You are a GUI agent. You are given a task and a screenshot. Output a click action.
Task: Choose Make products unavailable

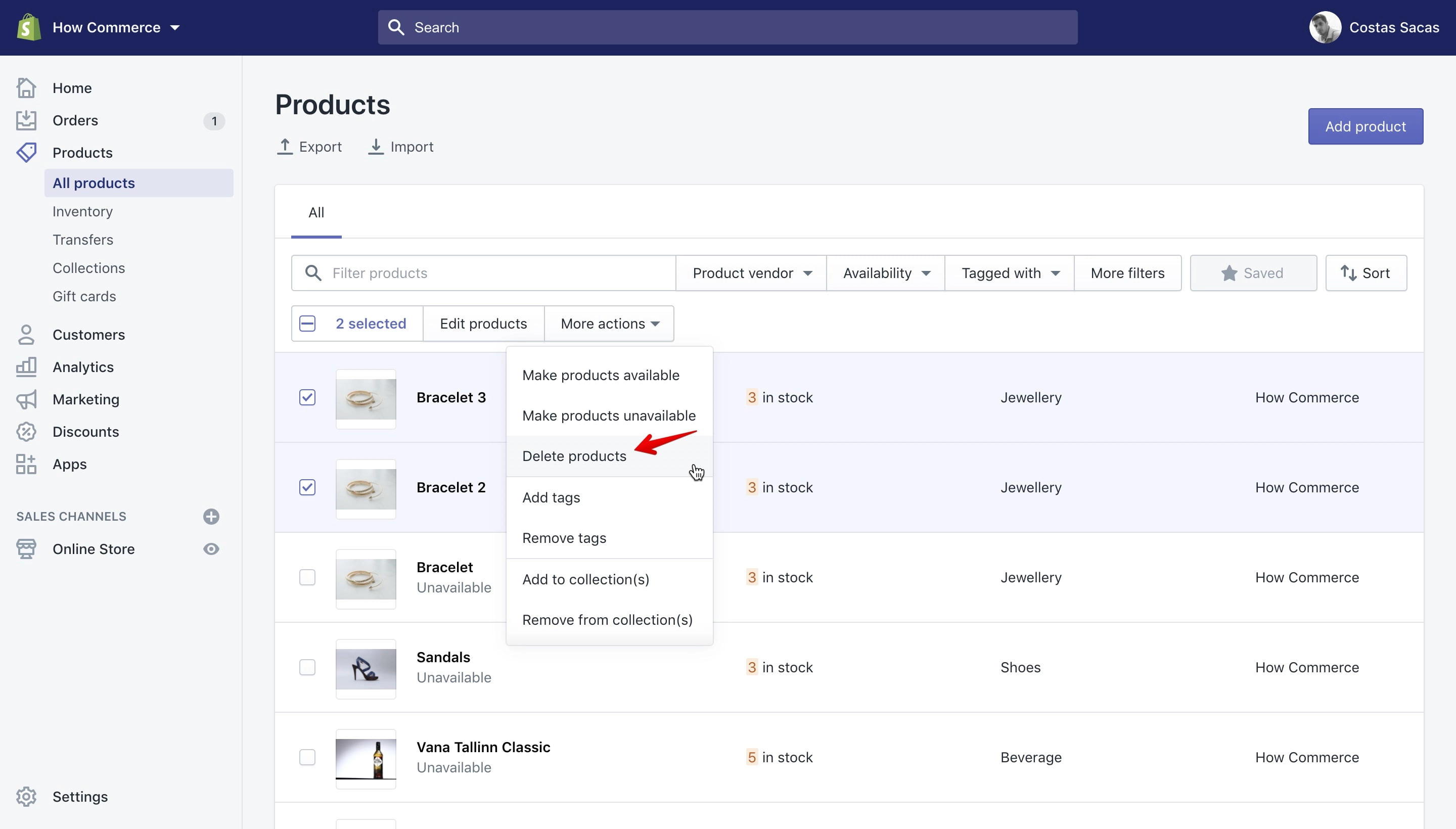pyautogui.click(x=609, y=416)
